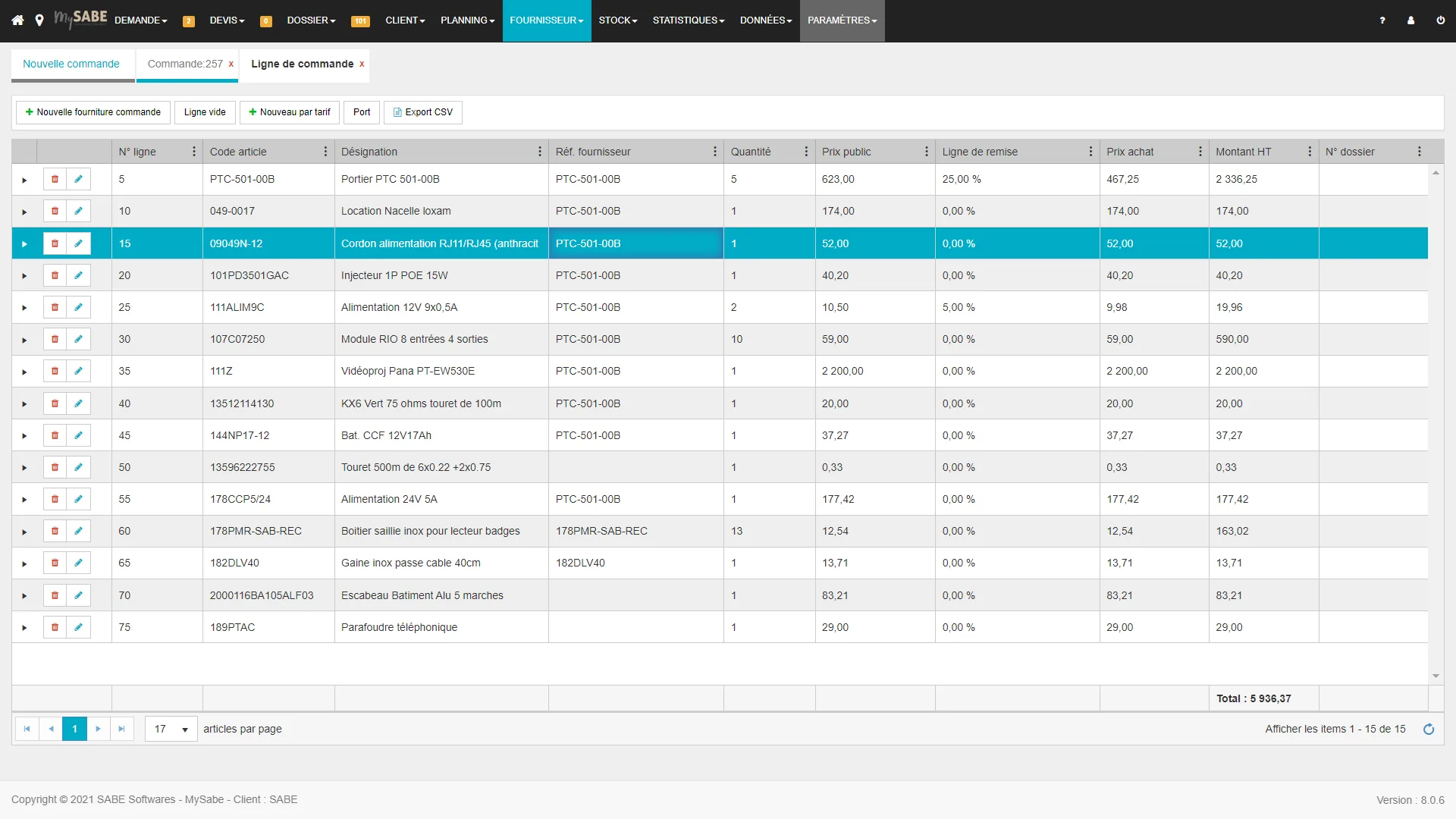Go to the home page icon

pyautogui.click(x=17, y=20)
